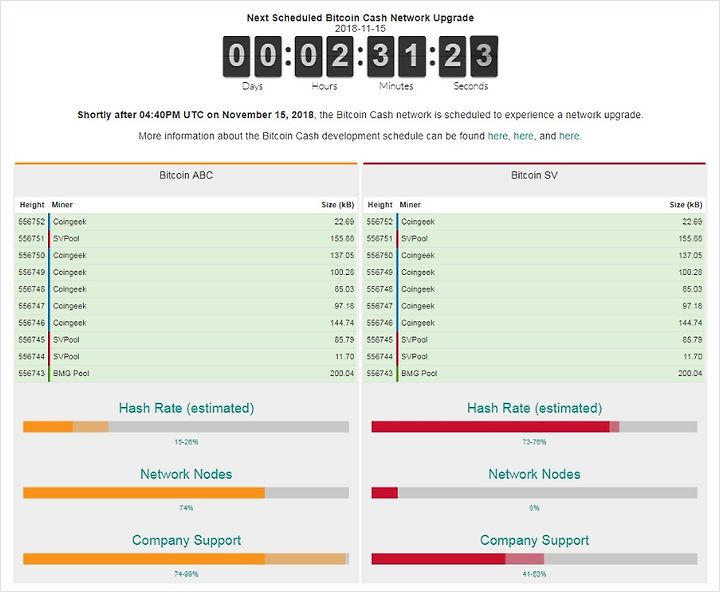Select block height 556750 in Bitcoin ABC table
Viewport: 720px width, 592px height.
point(32,255)
